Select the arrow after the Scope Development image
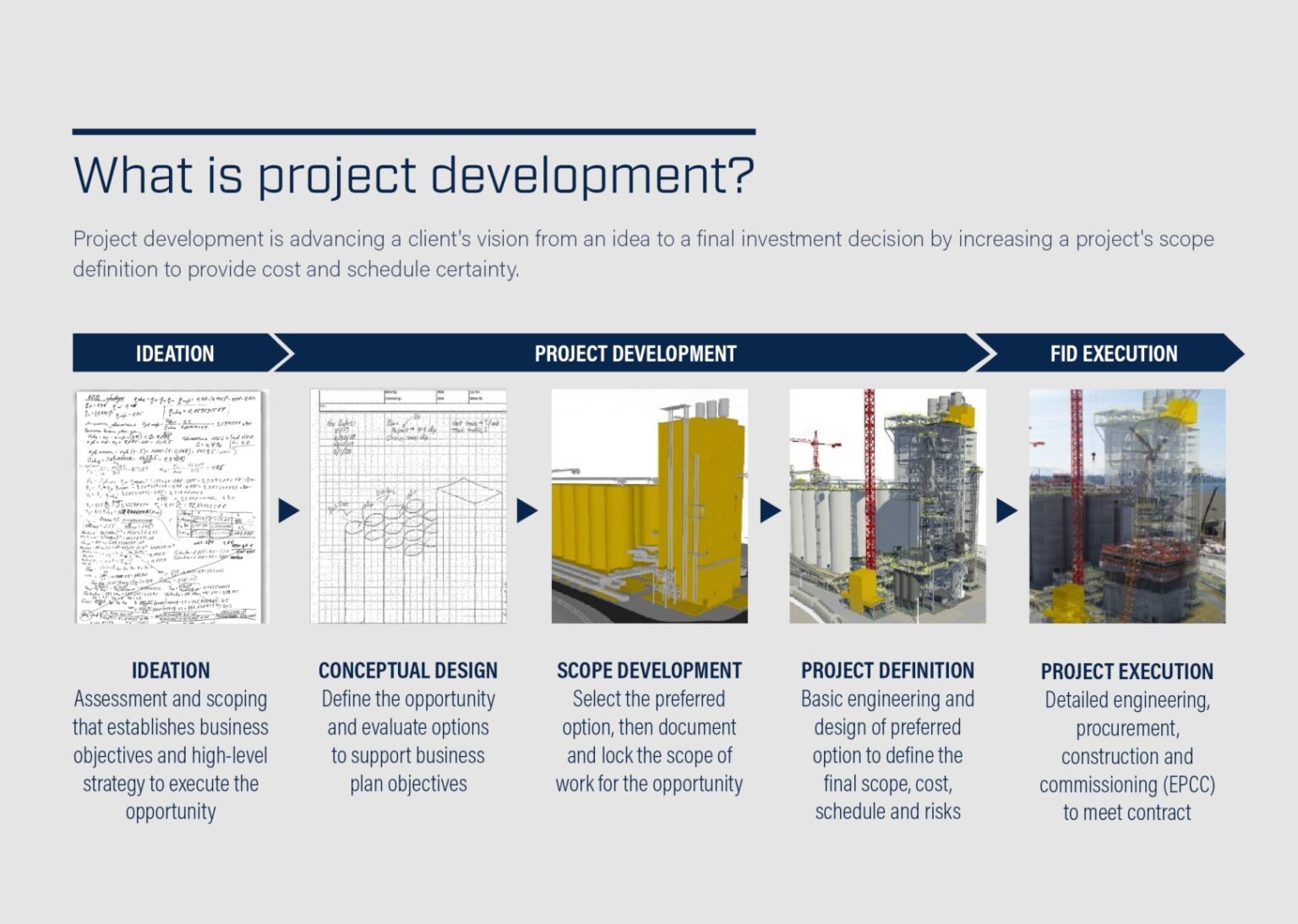 (769, 508)
